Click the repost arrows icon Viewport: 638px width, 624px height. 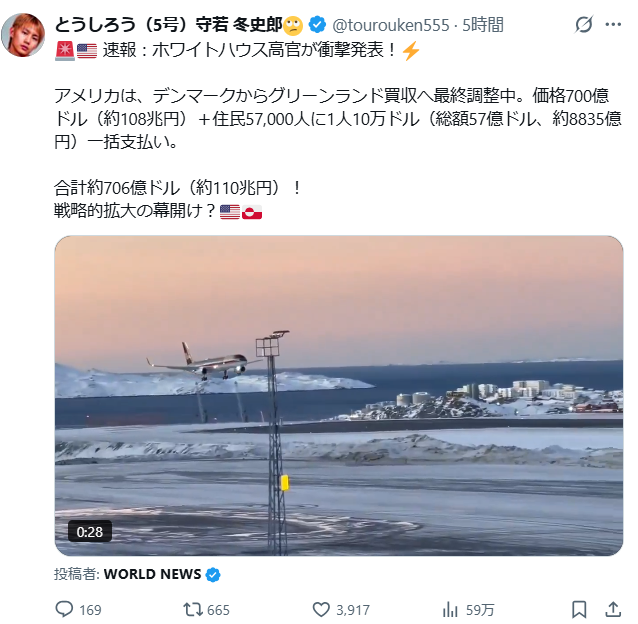(192, 609)
